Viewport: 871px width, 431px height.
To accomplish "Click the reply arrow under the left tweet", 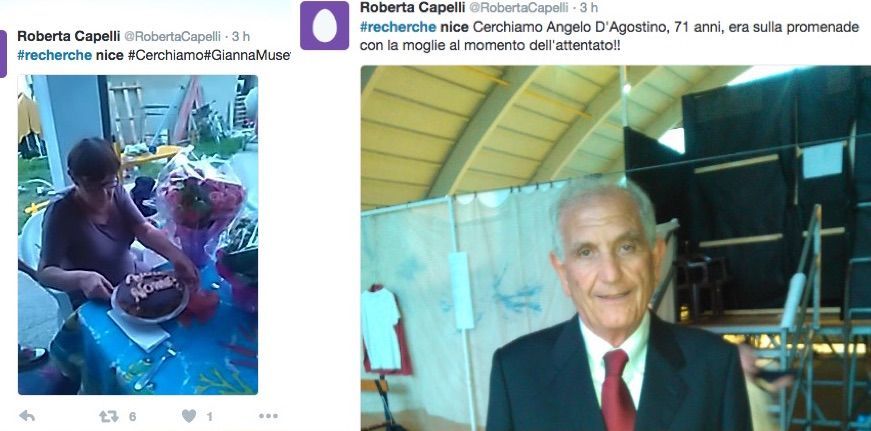I will pos(27,415).
